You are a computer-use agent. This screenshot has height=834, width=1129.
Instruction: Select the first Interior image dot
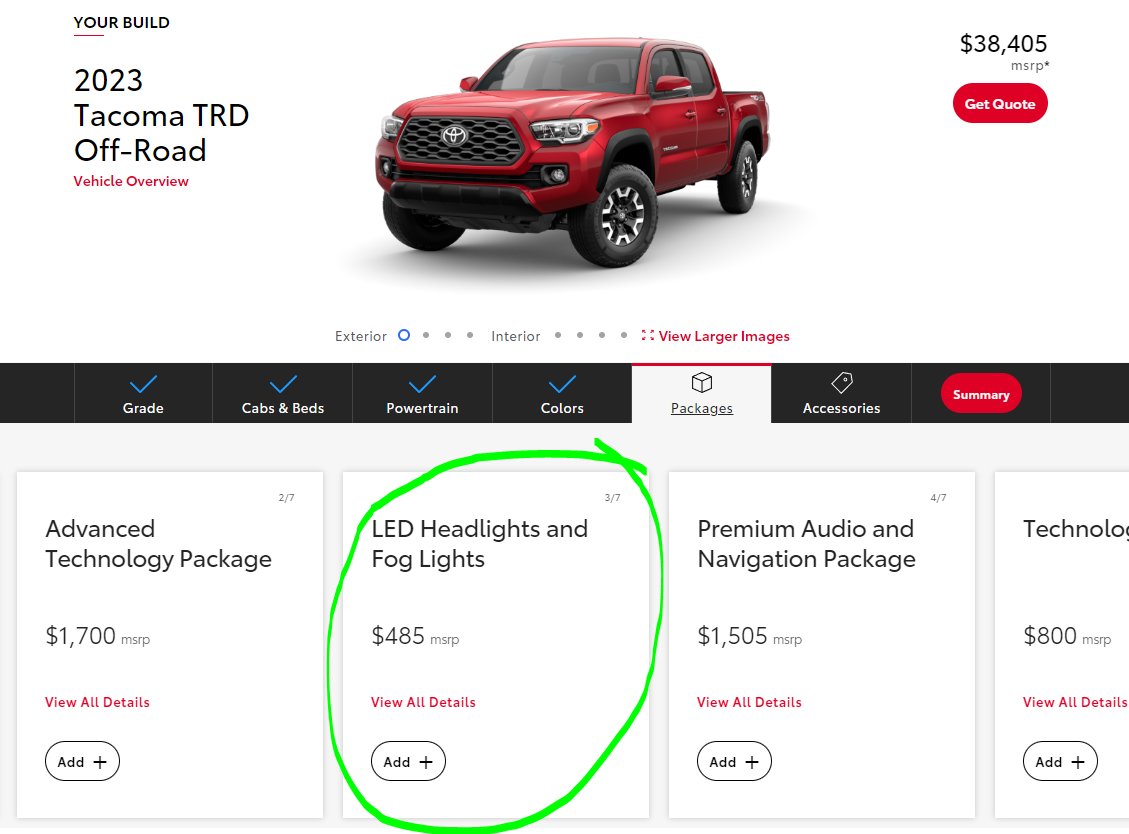click(x=558, y=335)
